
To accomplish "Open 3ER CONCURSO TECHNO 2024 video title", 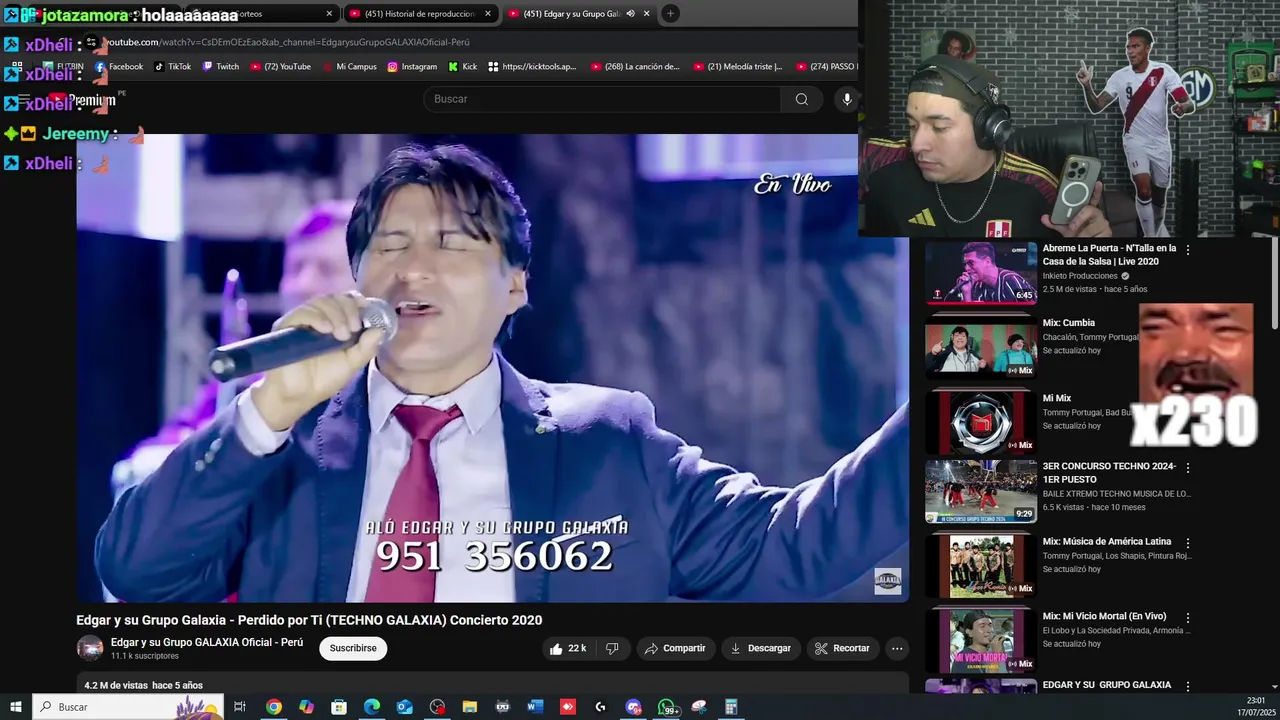I will pos(1109,473).
